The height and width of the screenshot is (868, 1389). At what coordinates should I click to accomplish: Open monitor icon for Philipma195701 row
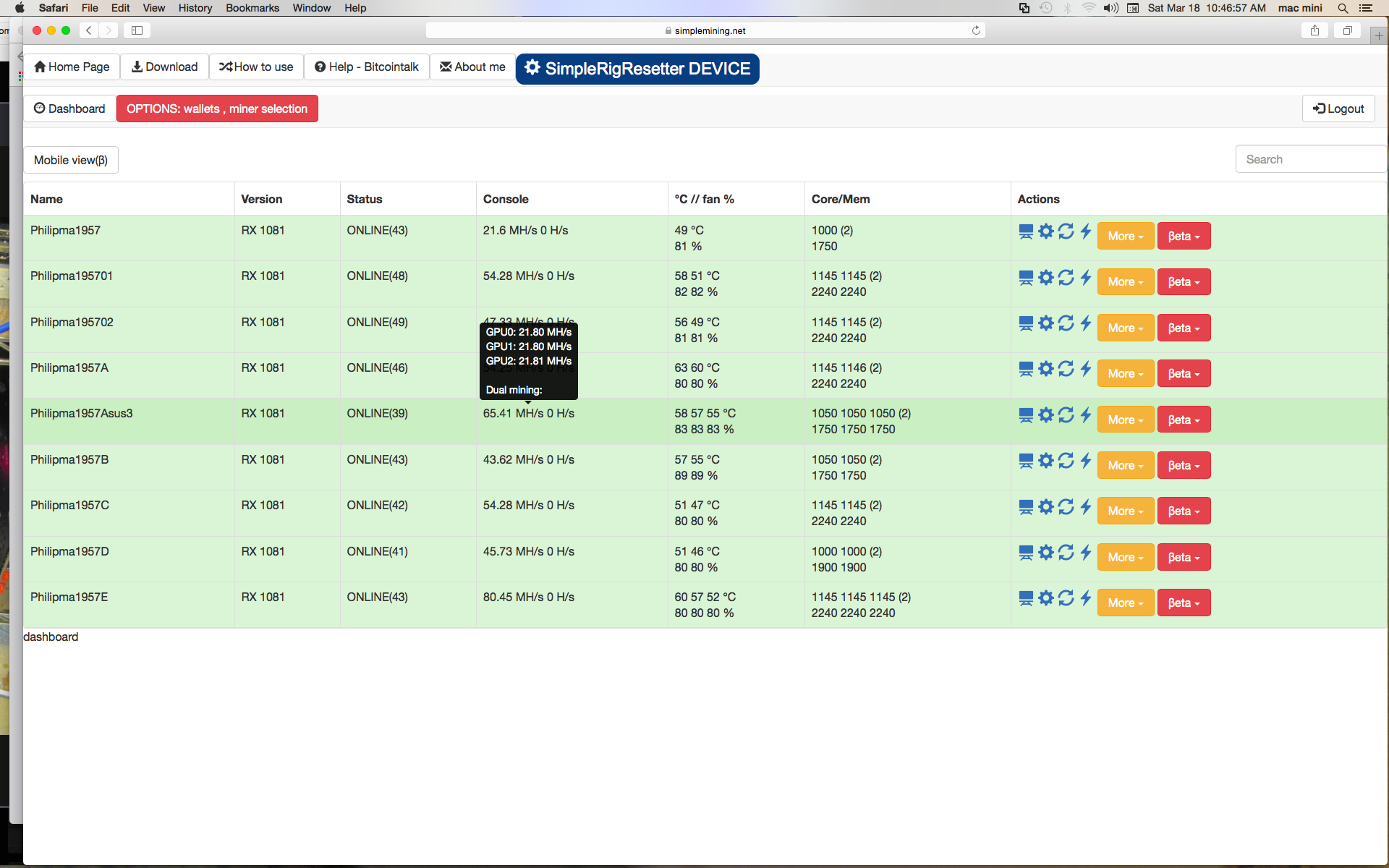point(1026,278)
